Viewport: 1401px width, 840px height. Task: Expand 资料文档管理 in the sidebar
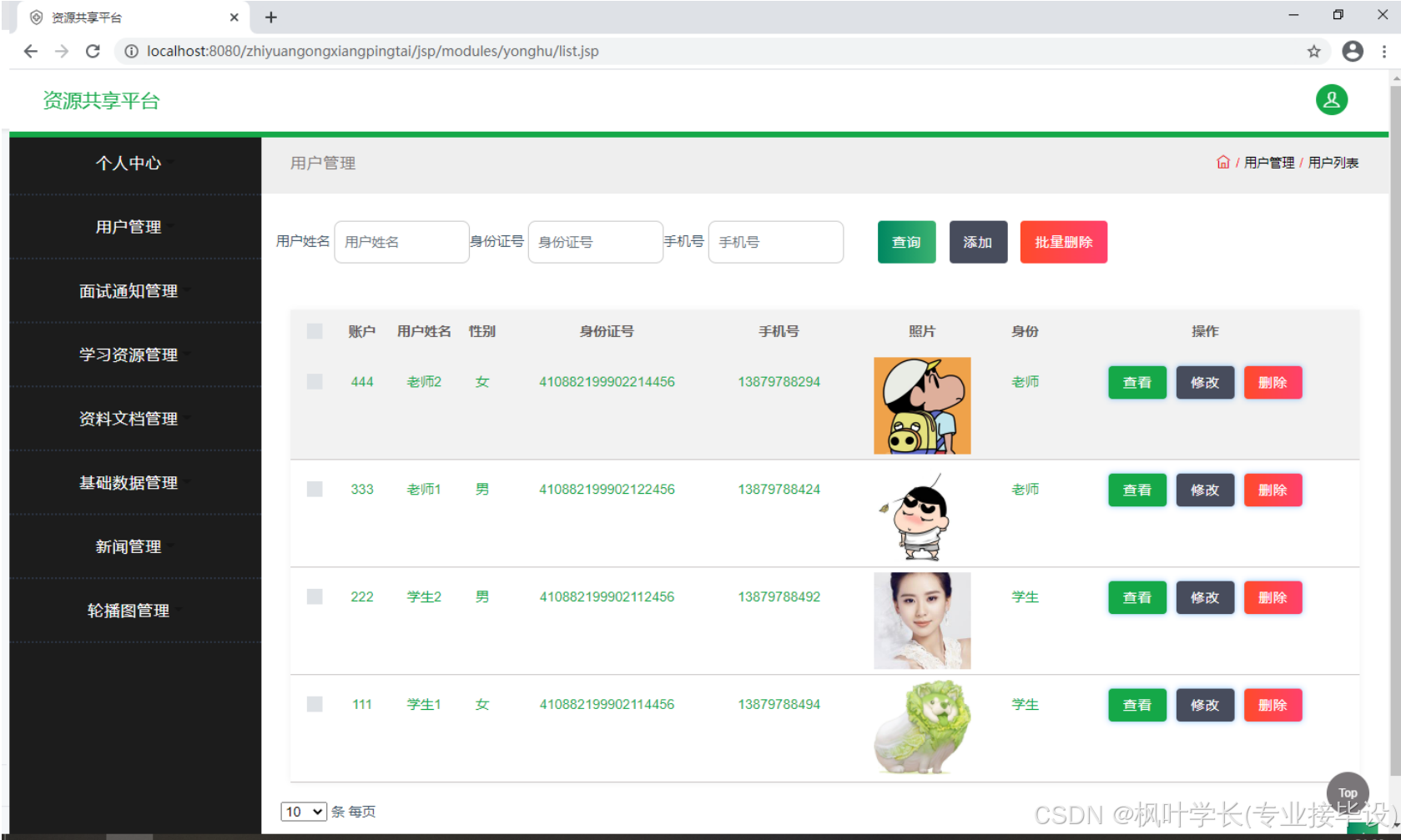tap(135, 419)
